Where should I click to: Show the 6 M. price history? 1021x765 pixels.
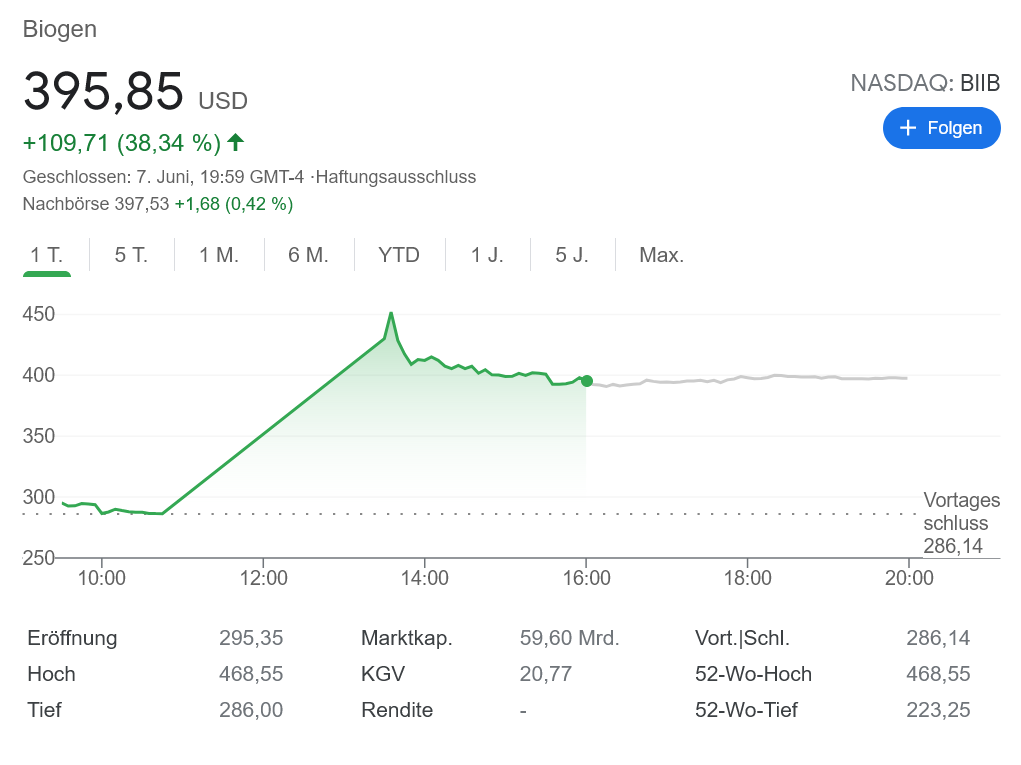pos(308,255)
